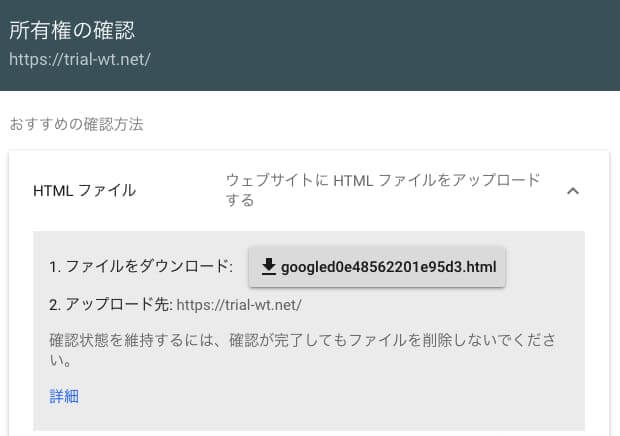Click upload destination URL after アップロード先
Image resolution: width=620 pixels, height=436 pixels.
click(x=239, y=305)
